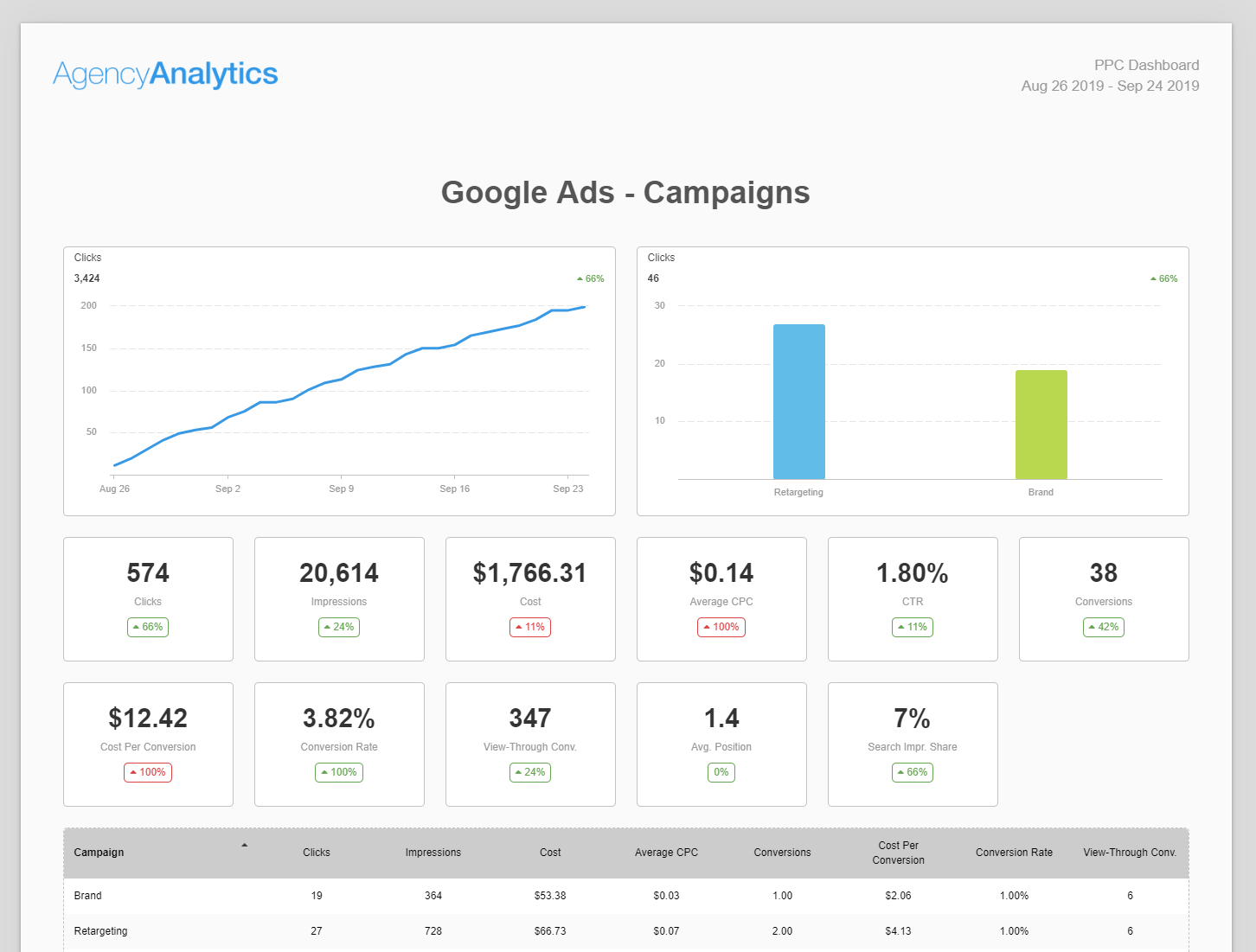Click the 20,614 Impressions stat value
The image size is (1256, 952).
point(339,573)
